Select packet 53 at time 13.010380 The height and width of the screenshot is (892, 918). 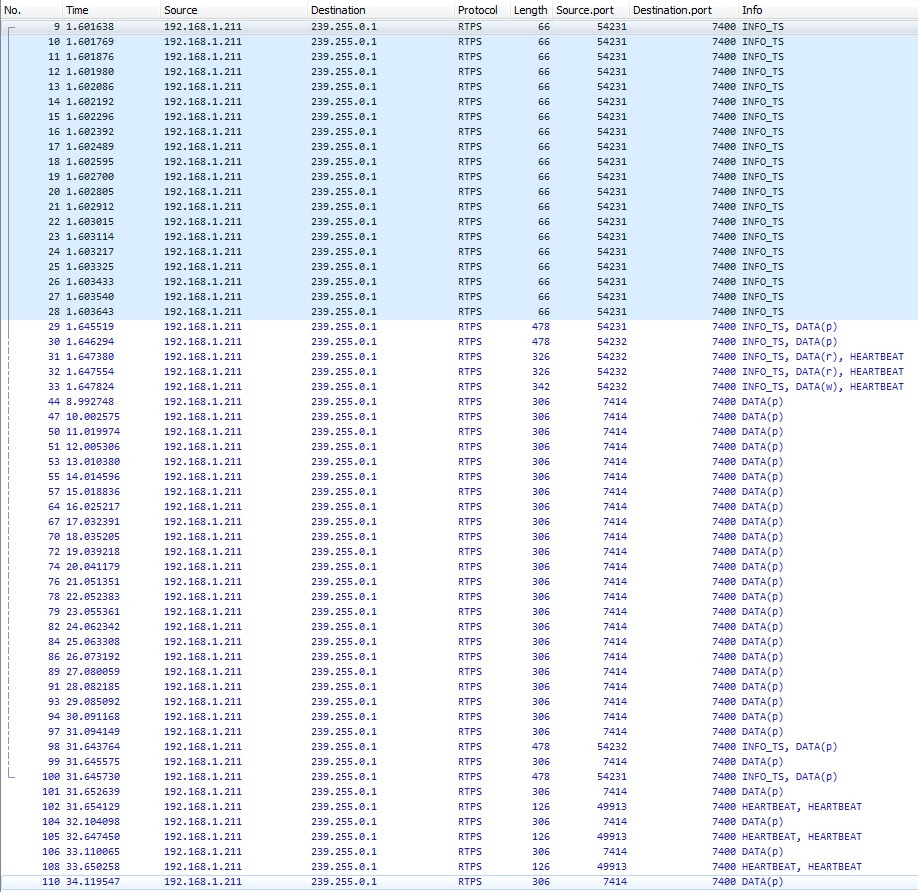pos(459,462)
